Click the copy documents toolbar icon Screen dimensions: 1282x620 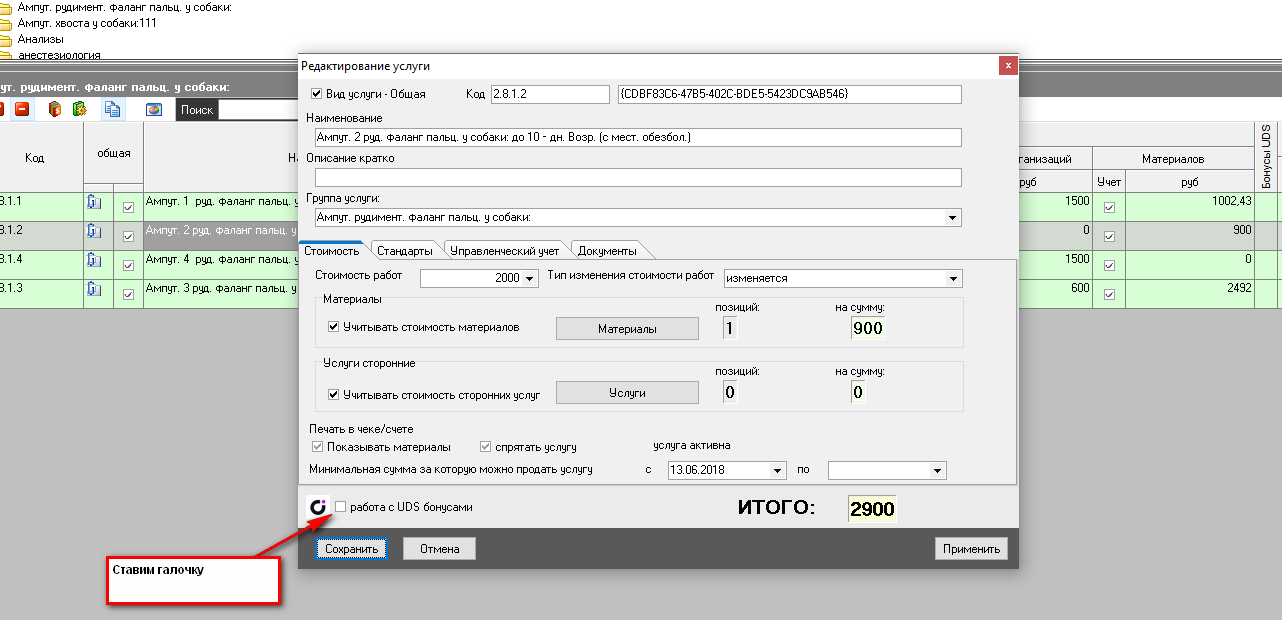[x=113, y=109]
